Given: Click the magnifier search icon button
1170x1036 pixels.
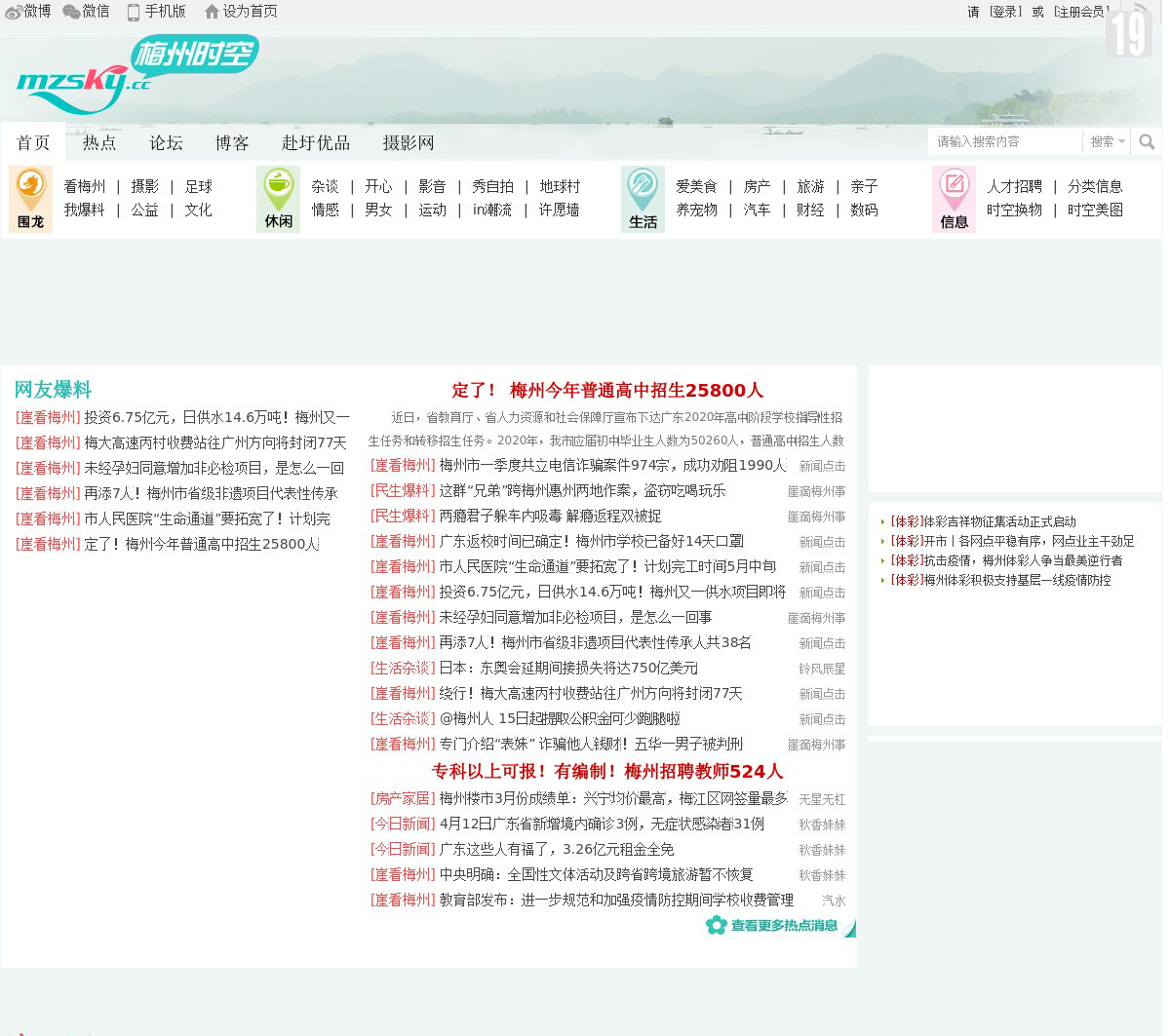Looking at the screenshot, I should (1147, 142).
